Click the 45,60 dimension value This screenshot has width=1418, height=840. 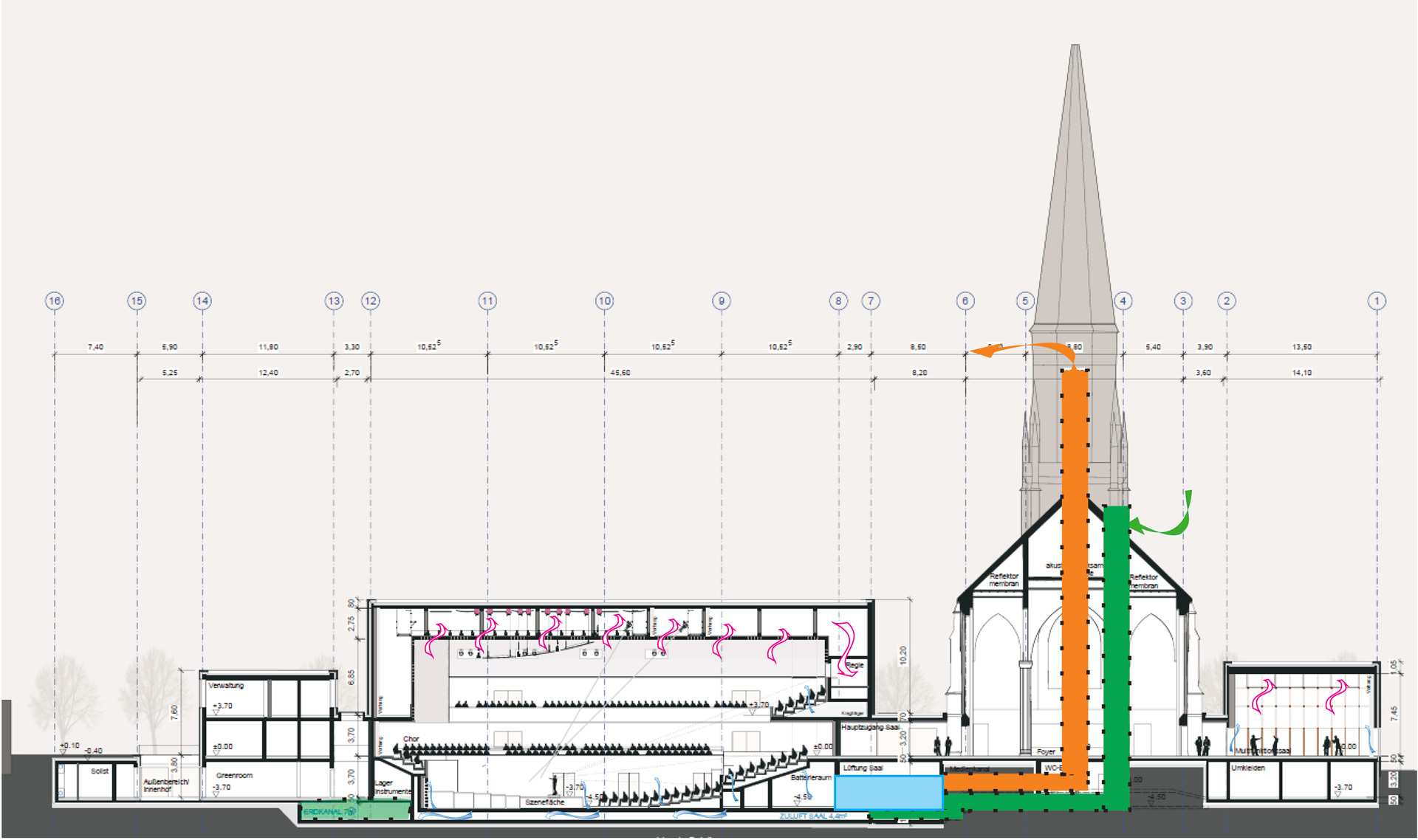pos(620,373)
